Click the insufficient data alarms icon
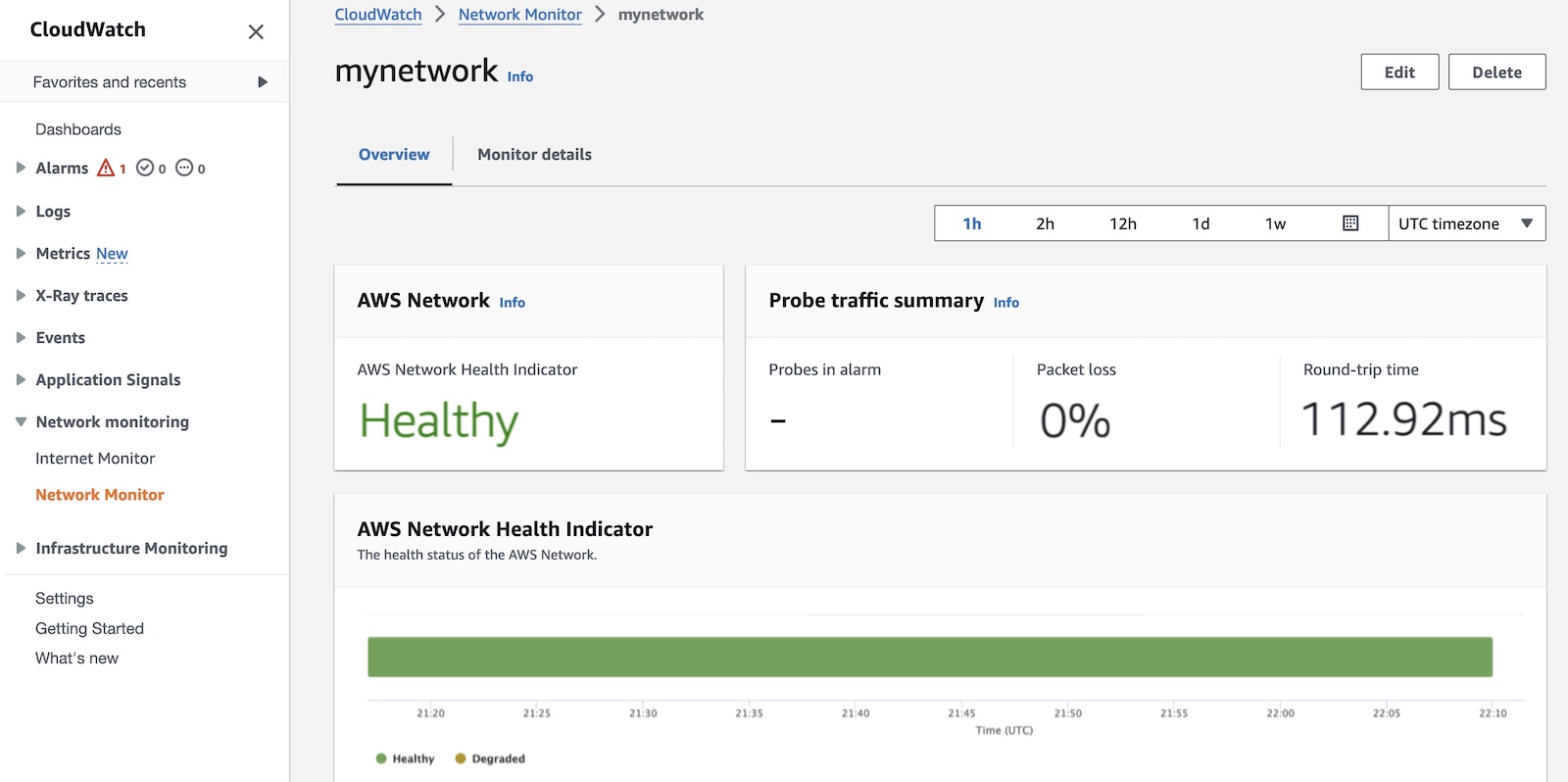 pyautogui.click(x=184, y=168)
